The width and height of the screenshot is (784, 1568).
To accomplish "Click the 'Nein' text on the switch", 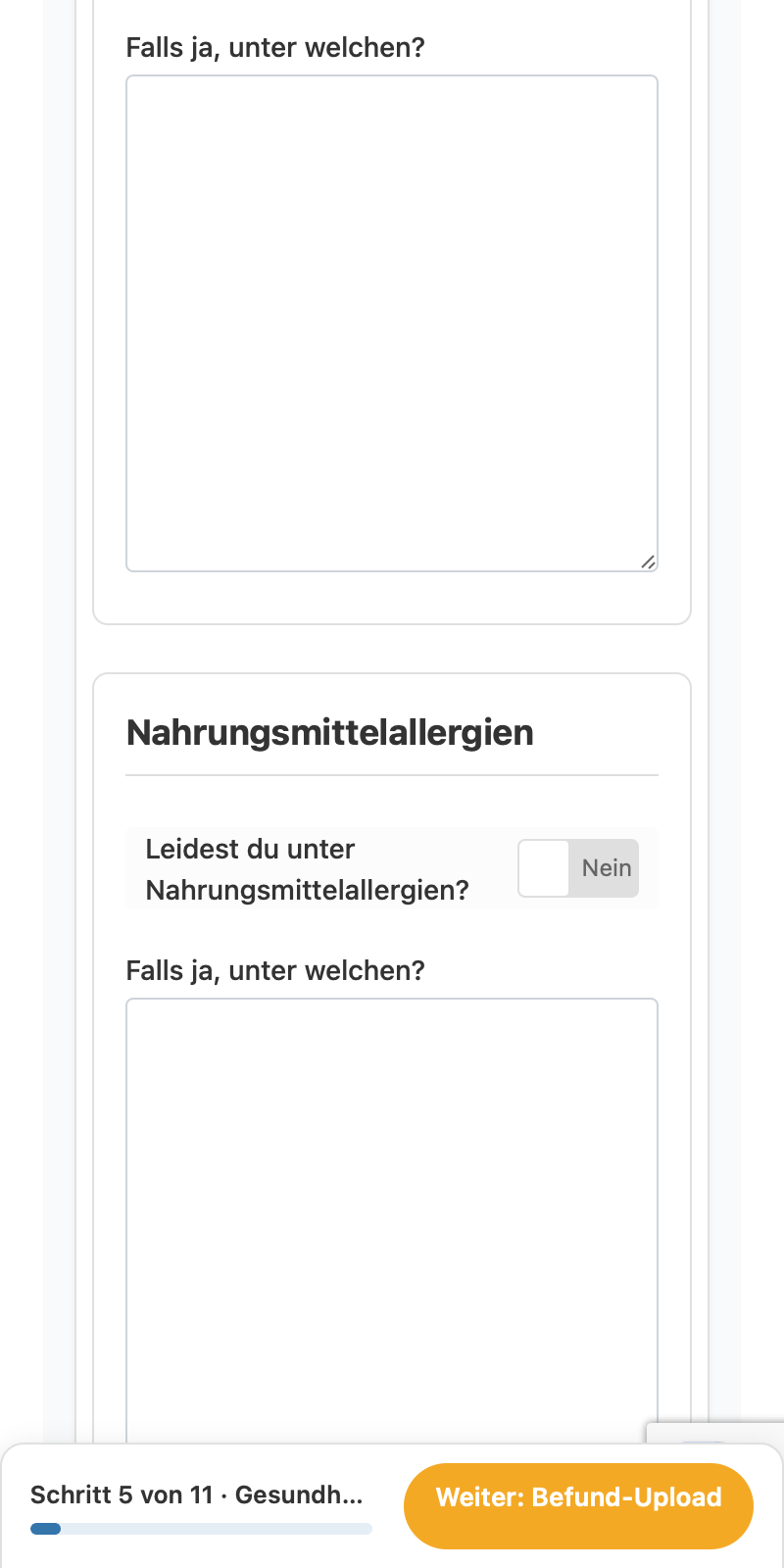I will coord(607,868).
